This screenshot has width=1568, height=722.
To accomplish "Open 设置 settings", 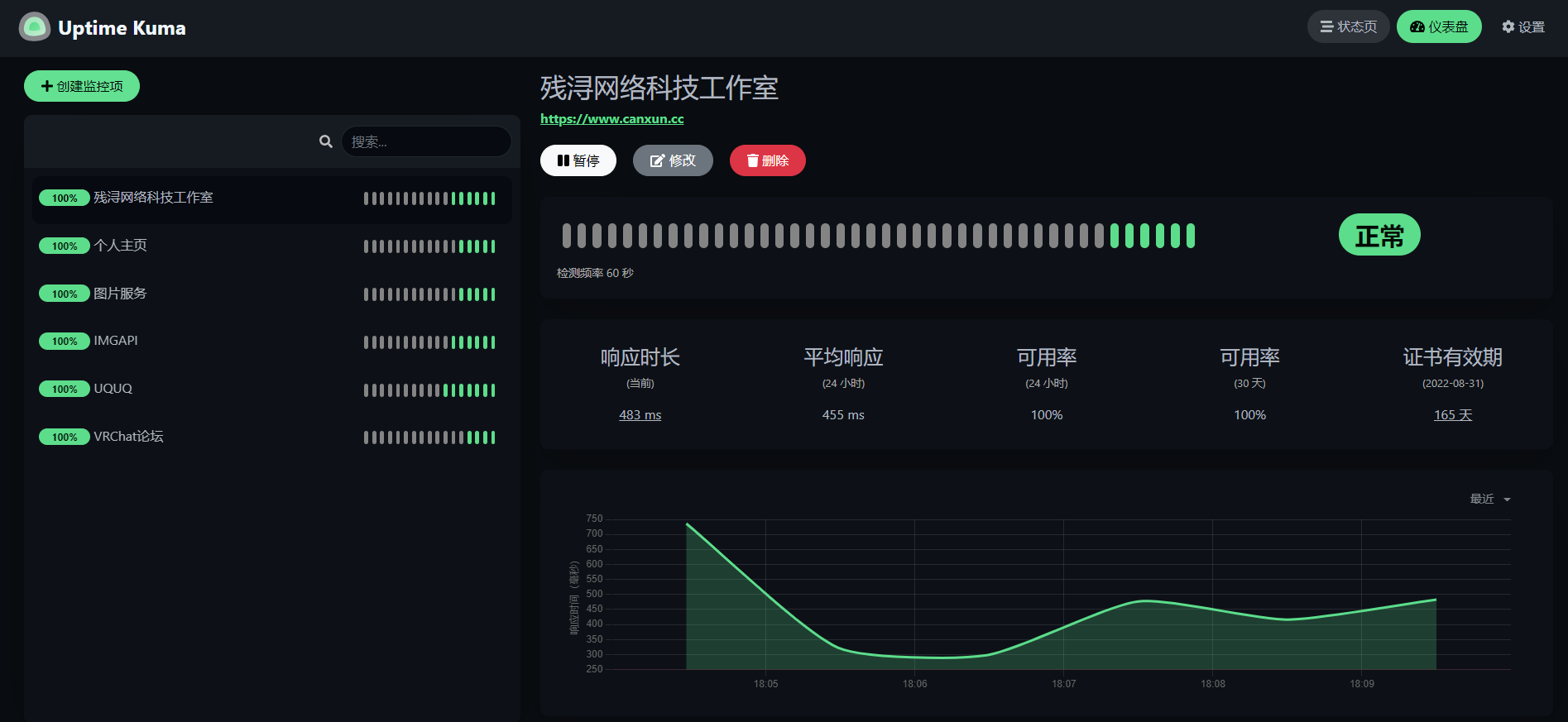I will point(1523,26).
